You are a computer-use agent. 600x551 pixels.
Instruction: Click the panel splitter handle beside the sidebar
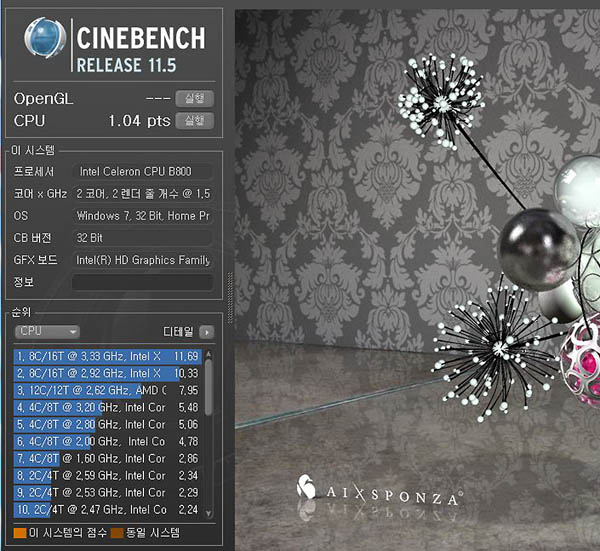(230, 298)
